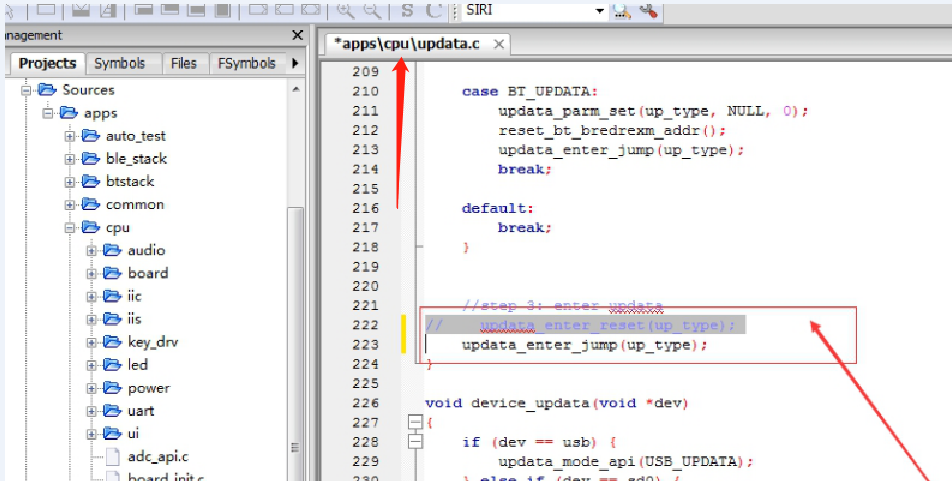Click the S toolbar icon
This screenshot has width=952, height=481.
point(407,10)
